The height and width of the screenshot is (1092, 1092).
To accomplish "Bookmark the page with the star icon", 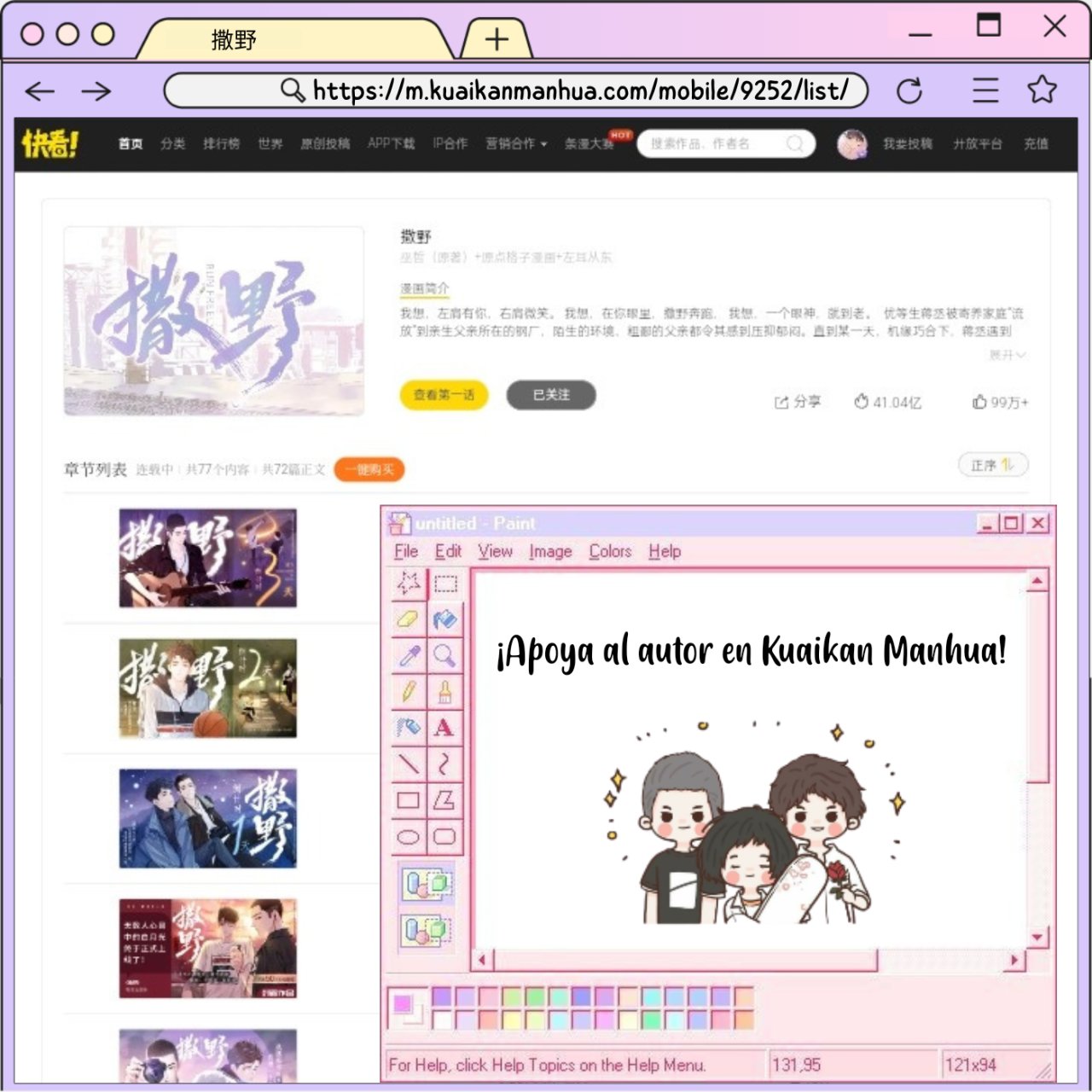I will tap(1042, 90).
